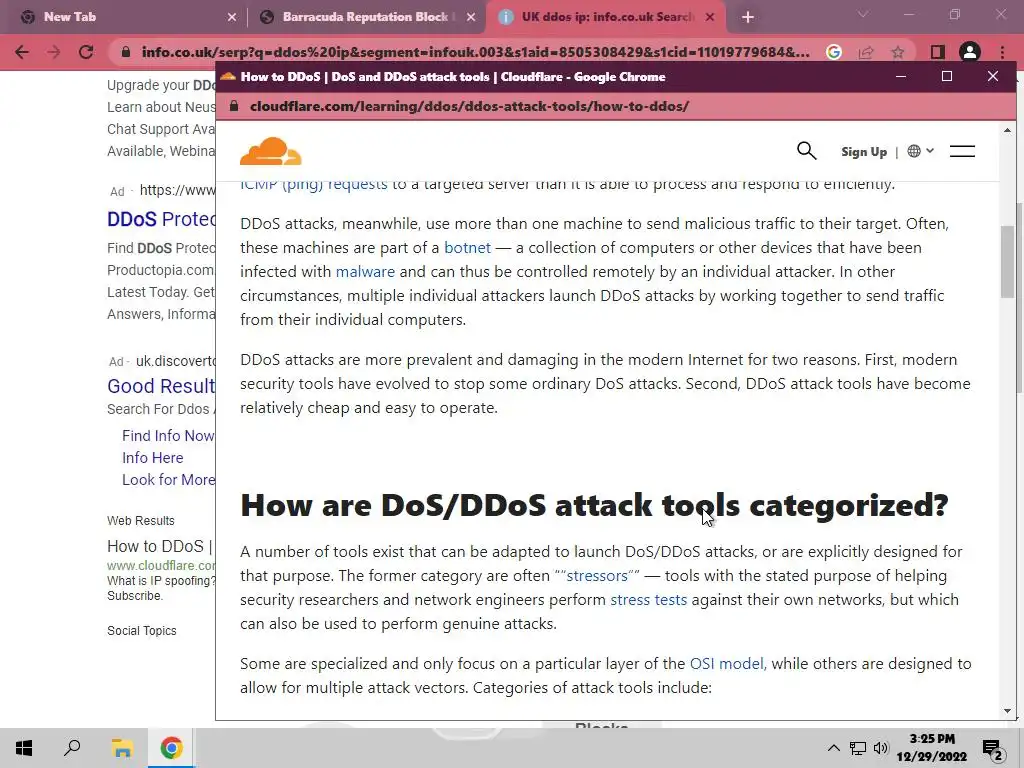Click the Info Here link

(153, 458)
